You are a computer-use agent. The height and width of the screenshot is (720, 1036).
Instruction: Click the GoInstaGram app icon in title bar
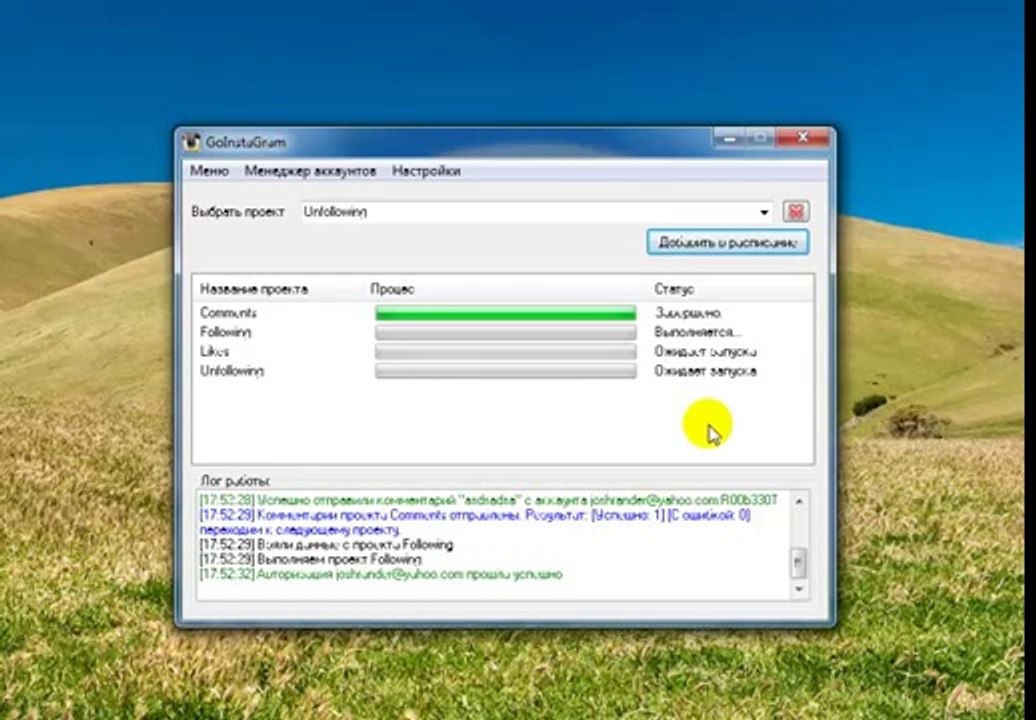click(192, 142)
